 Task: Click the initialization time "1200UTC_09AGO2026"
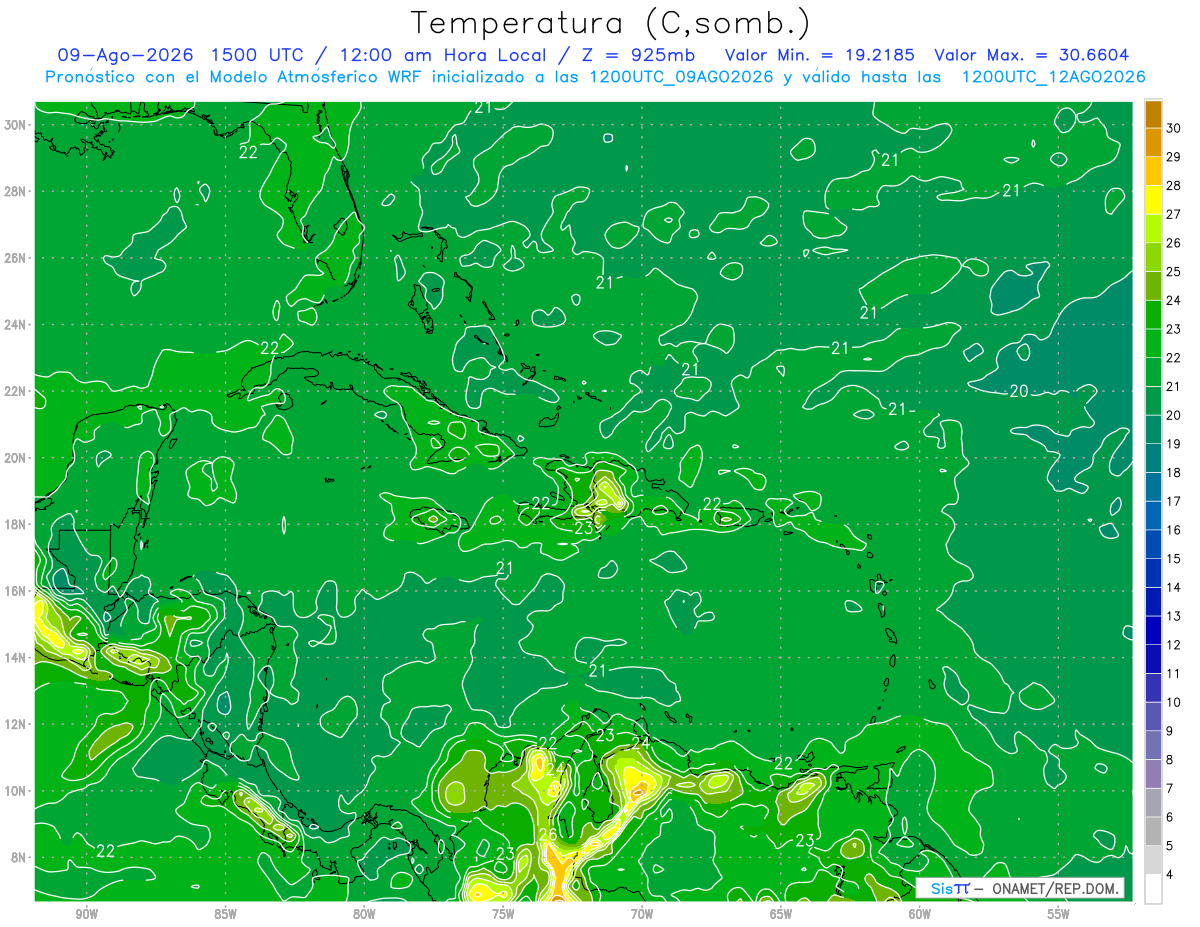coord(681,77)
